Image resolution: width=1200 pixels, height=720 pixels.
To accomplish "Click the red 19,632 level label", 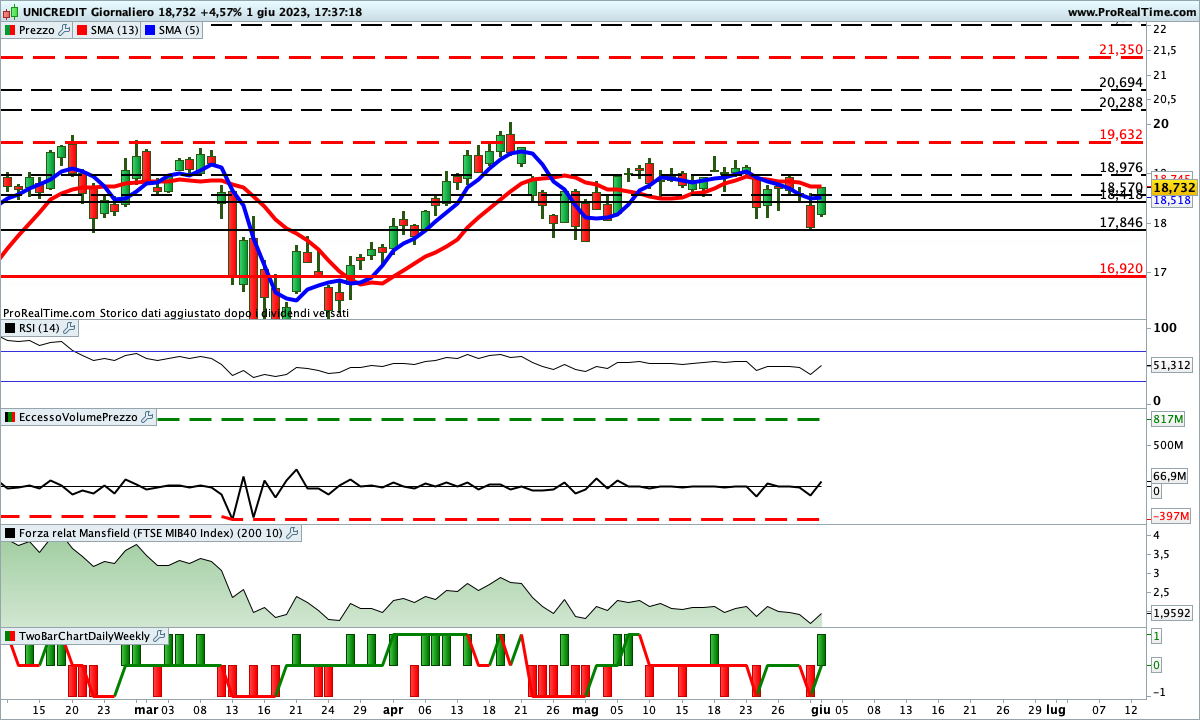I will tap(1121, 134).
